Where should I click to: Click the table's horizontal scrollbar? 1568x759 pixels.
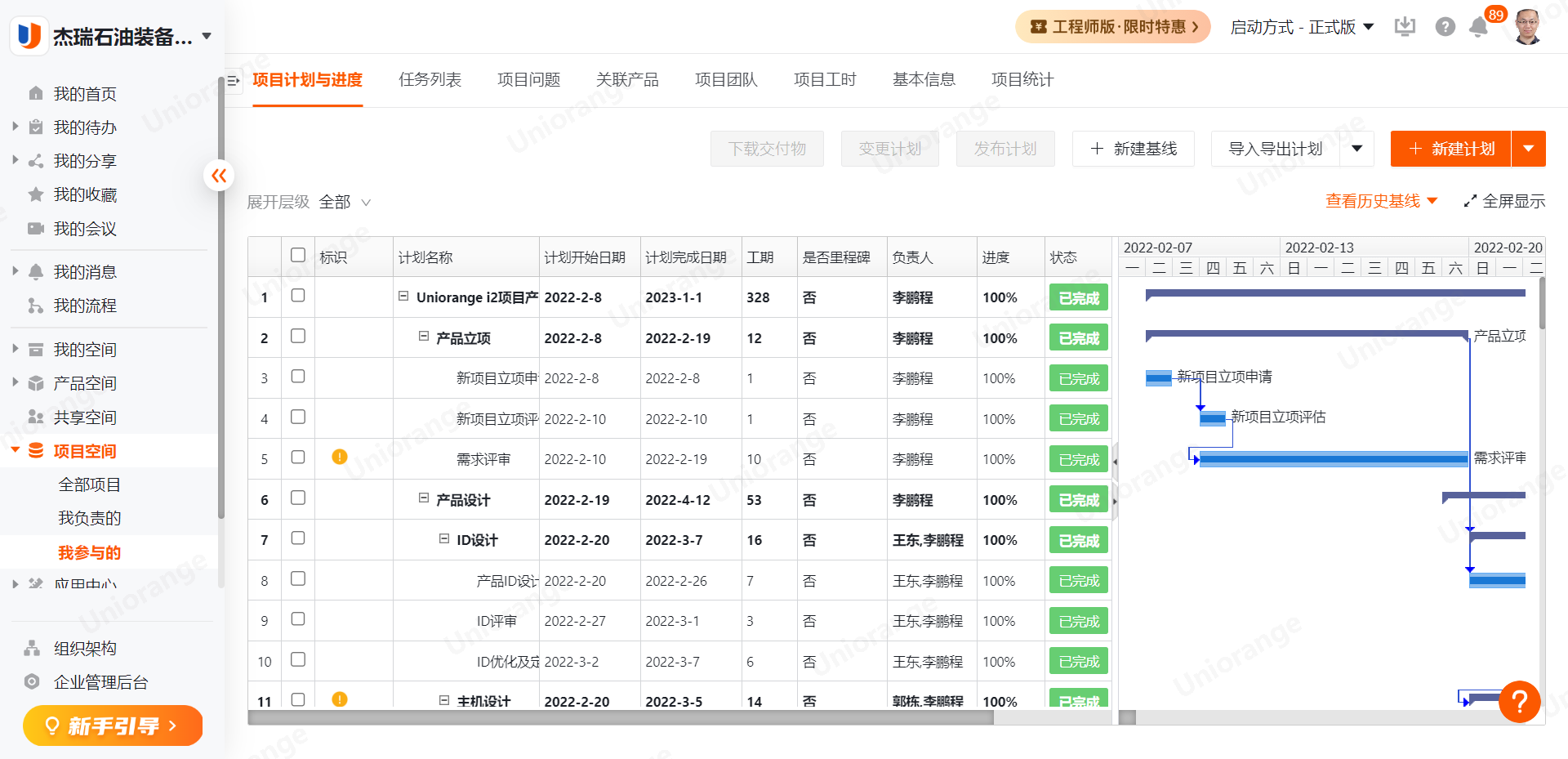[621, 717]
